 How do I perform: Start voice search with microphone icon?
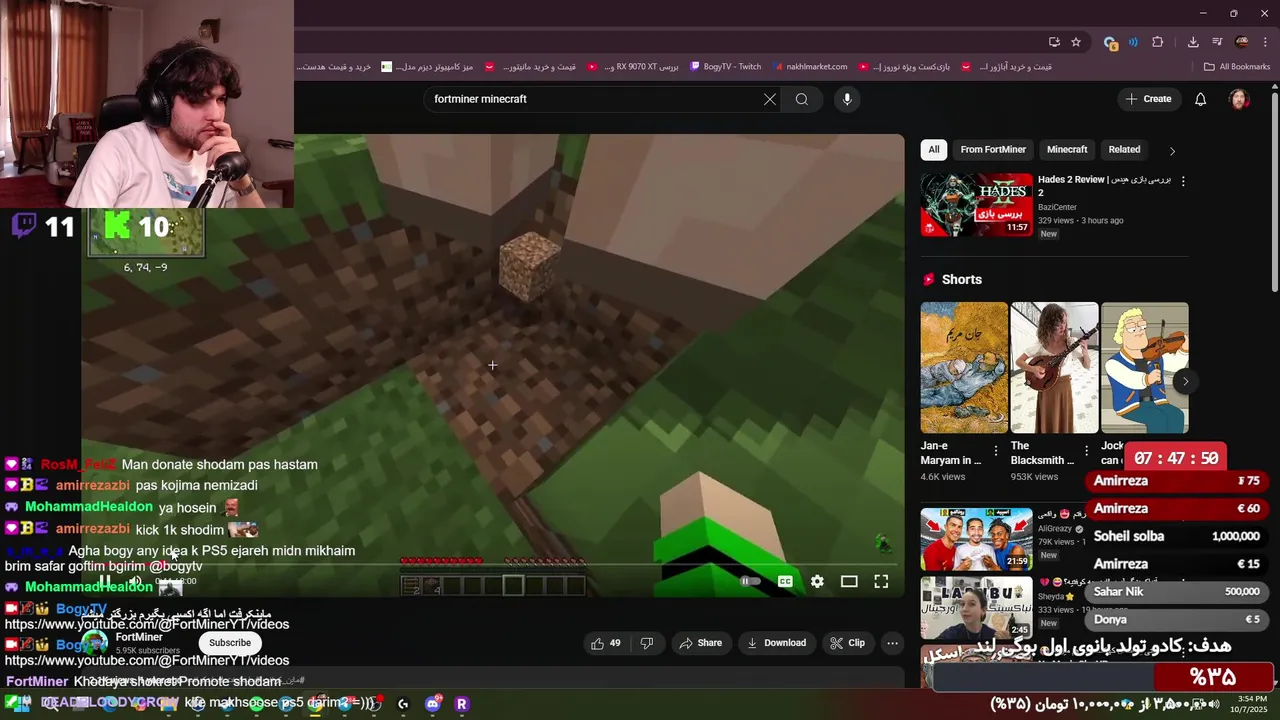(847, 99)
